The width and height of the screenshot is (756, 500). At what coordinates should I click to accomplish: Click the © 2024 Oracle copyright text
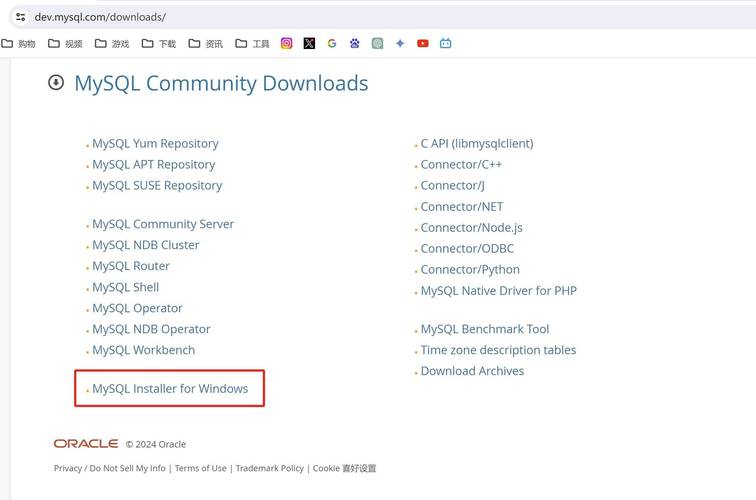click(x=156, y=444)
